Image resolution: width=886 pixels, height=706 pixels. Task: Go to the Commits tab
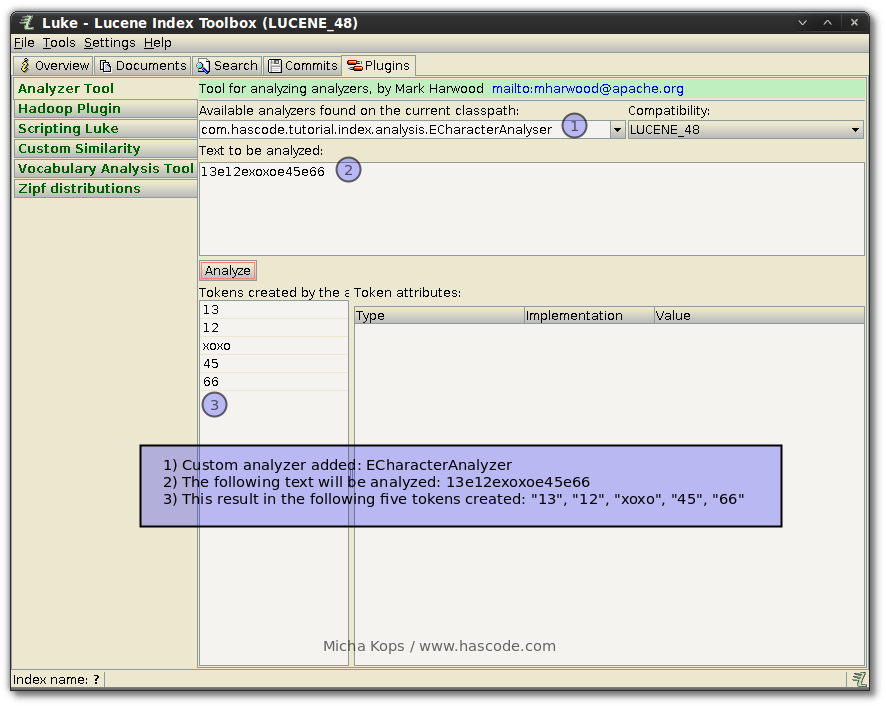[303, 66]
